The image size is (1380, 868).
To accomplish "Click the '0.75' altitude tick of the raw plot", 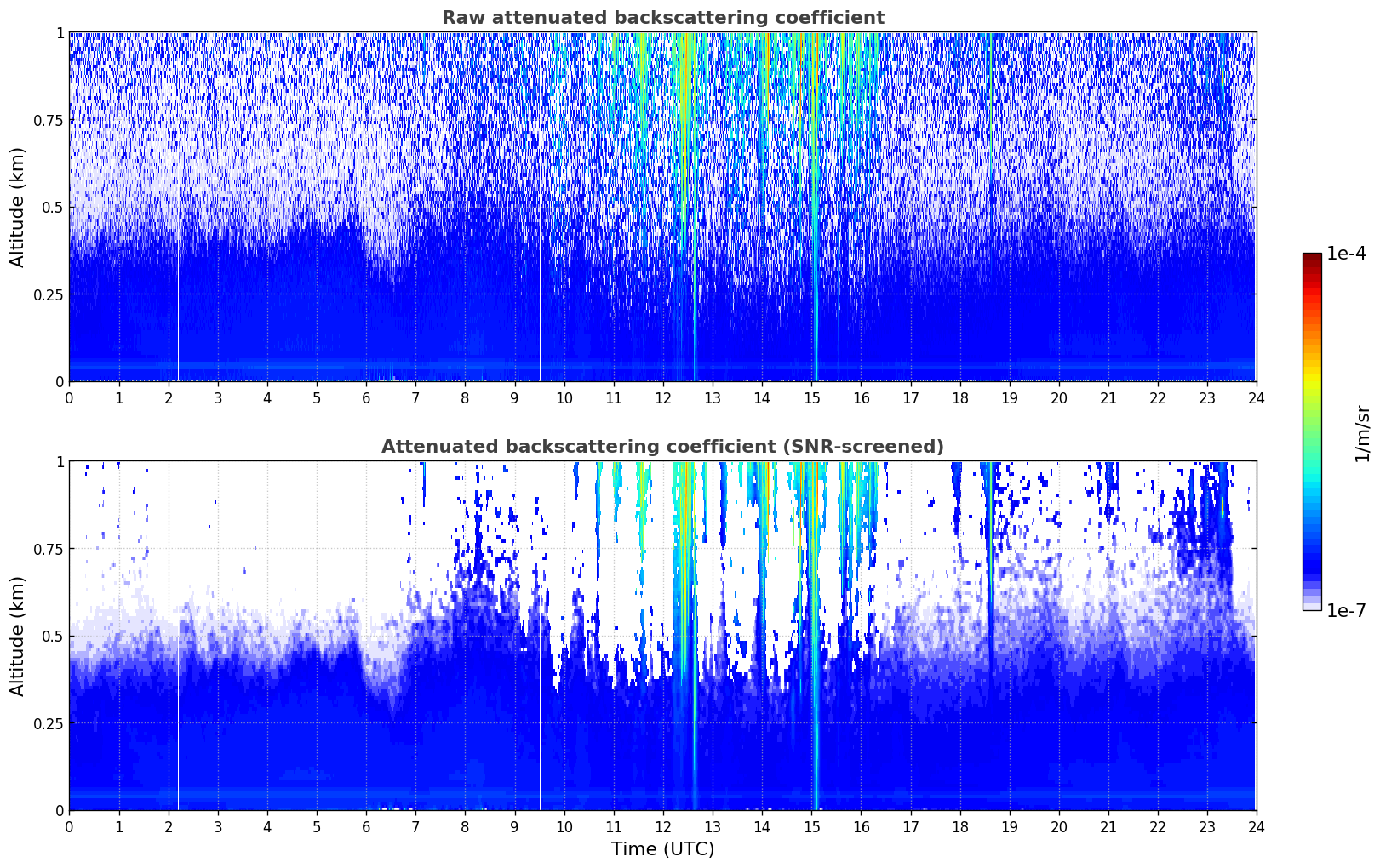I will (x=50, y=120).
